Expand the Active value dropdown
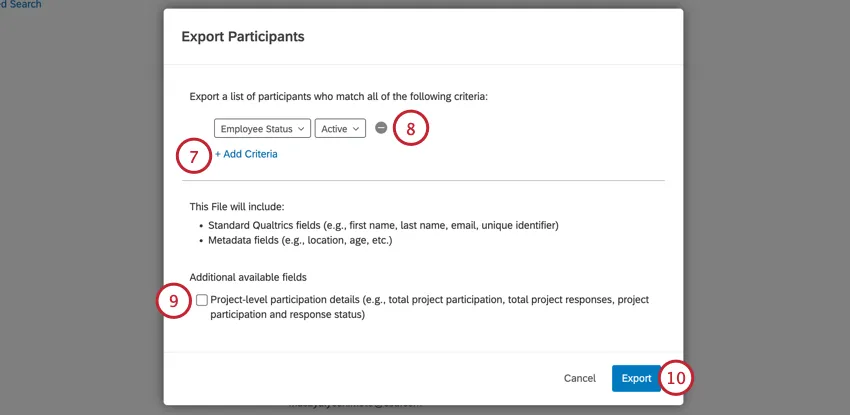 [340, 129]
